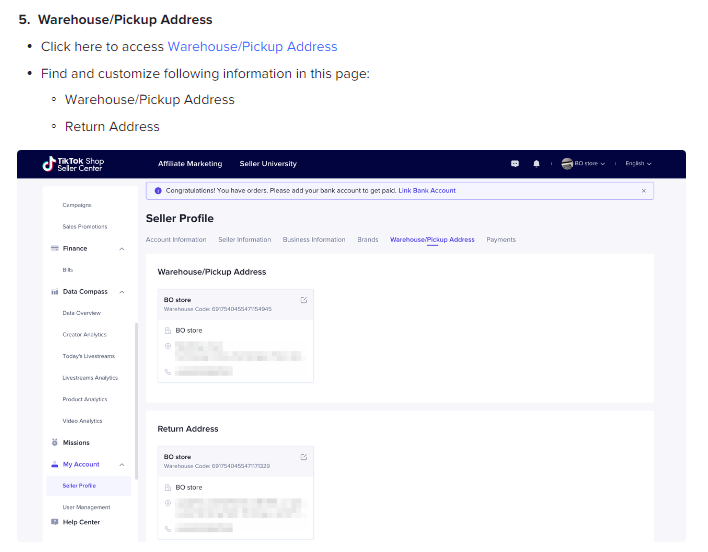Screen dimensions: 708x552
Task: Dismiss the congratulations notification banner
Action: pos(643,190)
